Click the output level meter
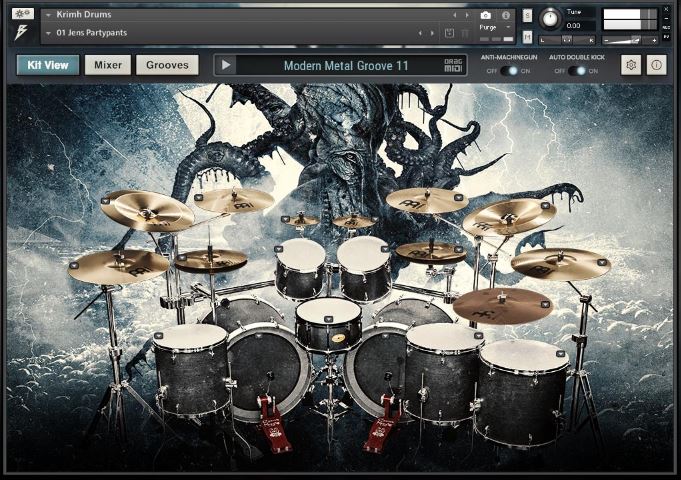This screenshot has height=480, width=681. 630,20
